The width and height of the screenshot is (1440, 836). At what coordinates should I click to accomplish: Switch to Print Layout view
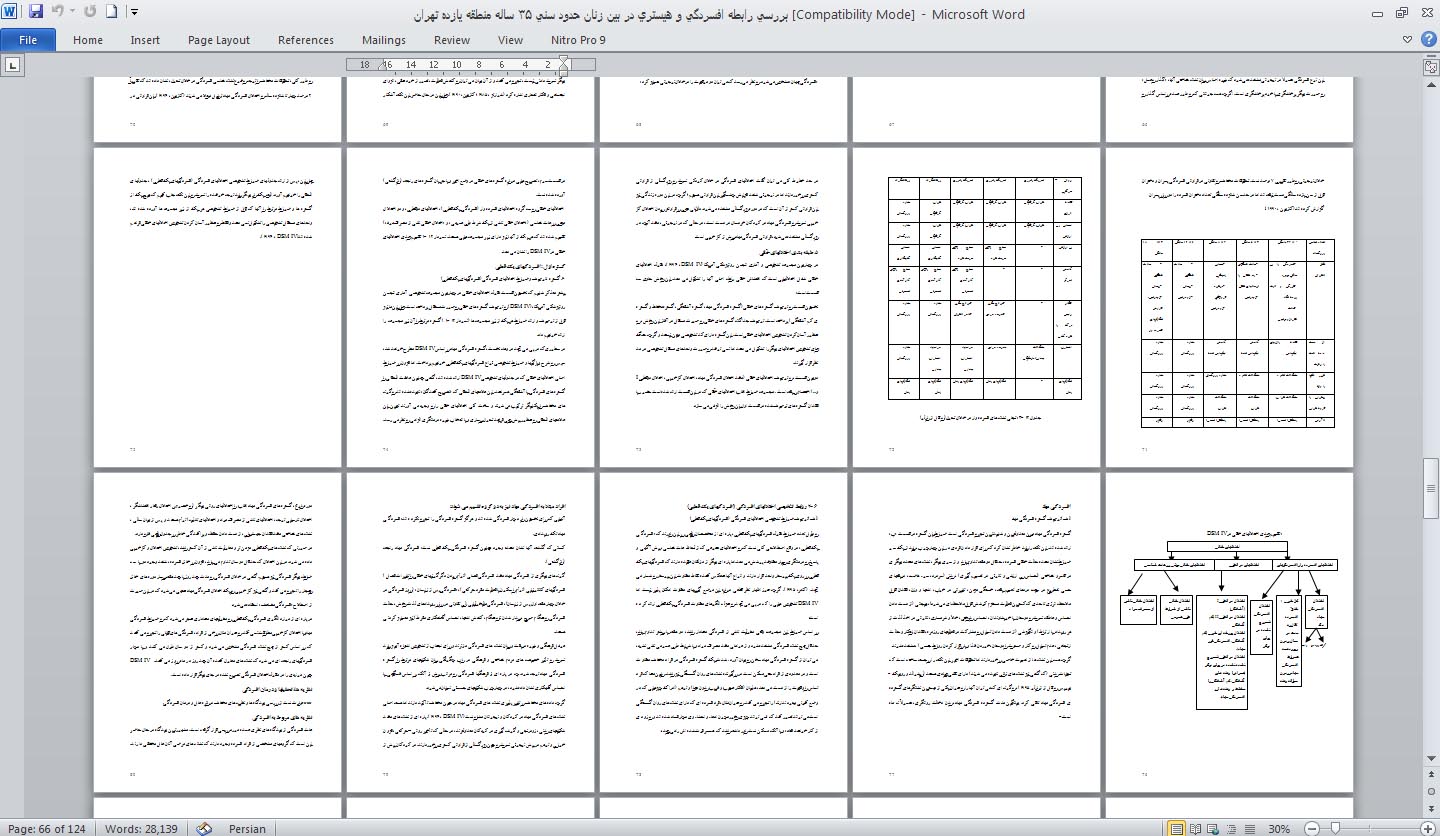pyautogui.click(x=1177, y=828)
